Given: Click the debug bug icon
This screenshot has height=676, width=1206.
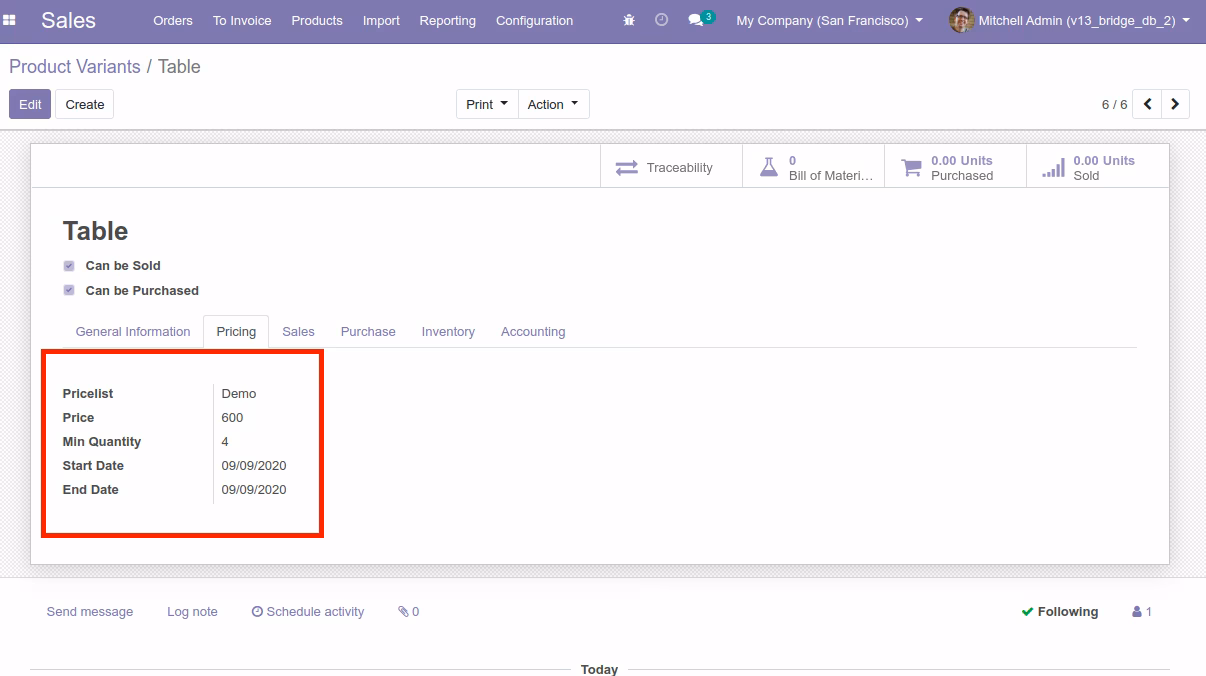Looking at the screenshot, I should pyautogui.click(x=629, y=20).
